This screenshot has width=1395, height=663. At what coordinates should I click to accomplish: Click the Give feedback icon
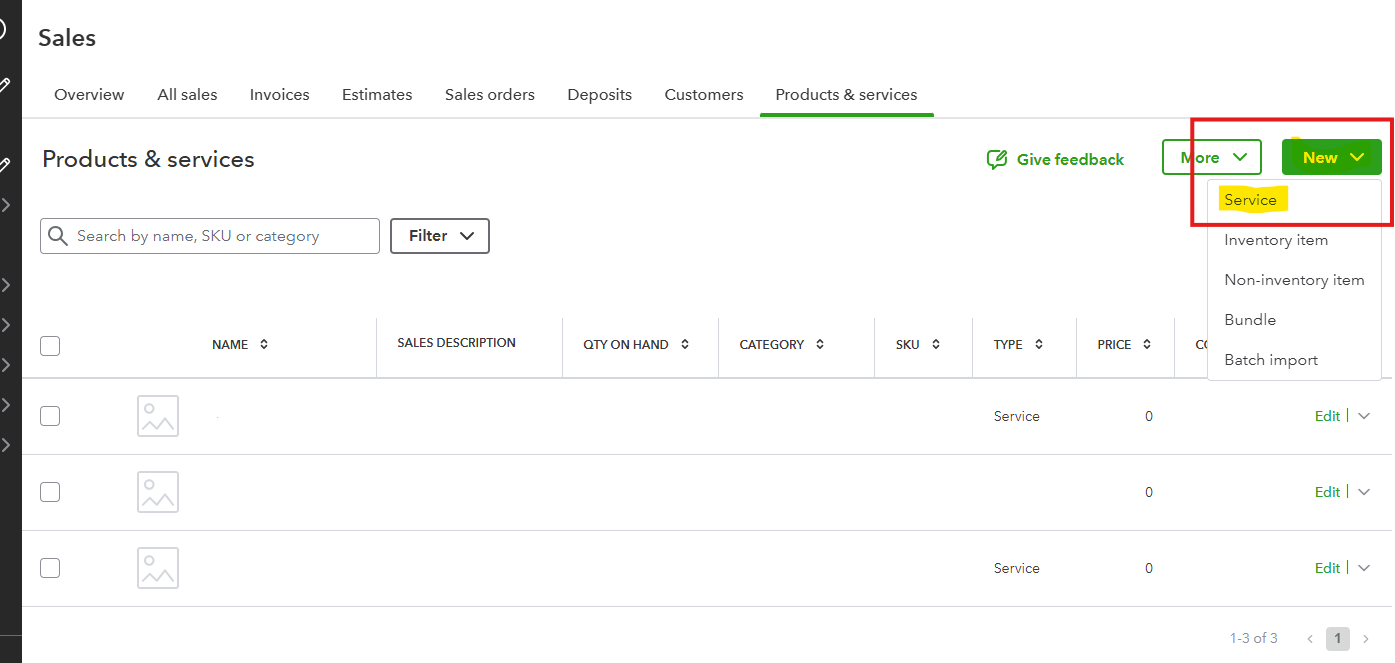click(997, 160)
